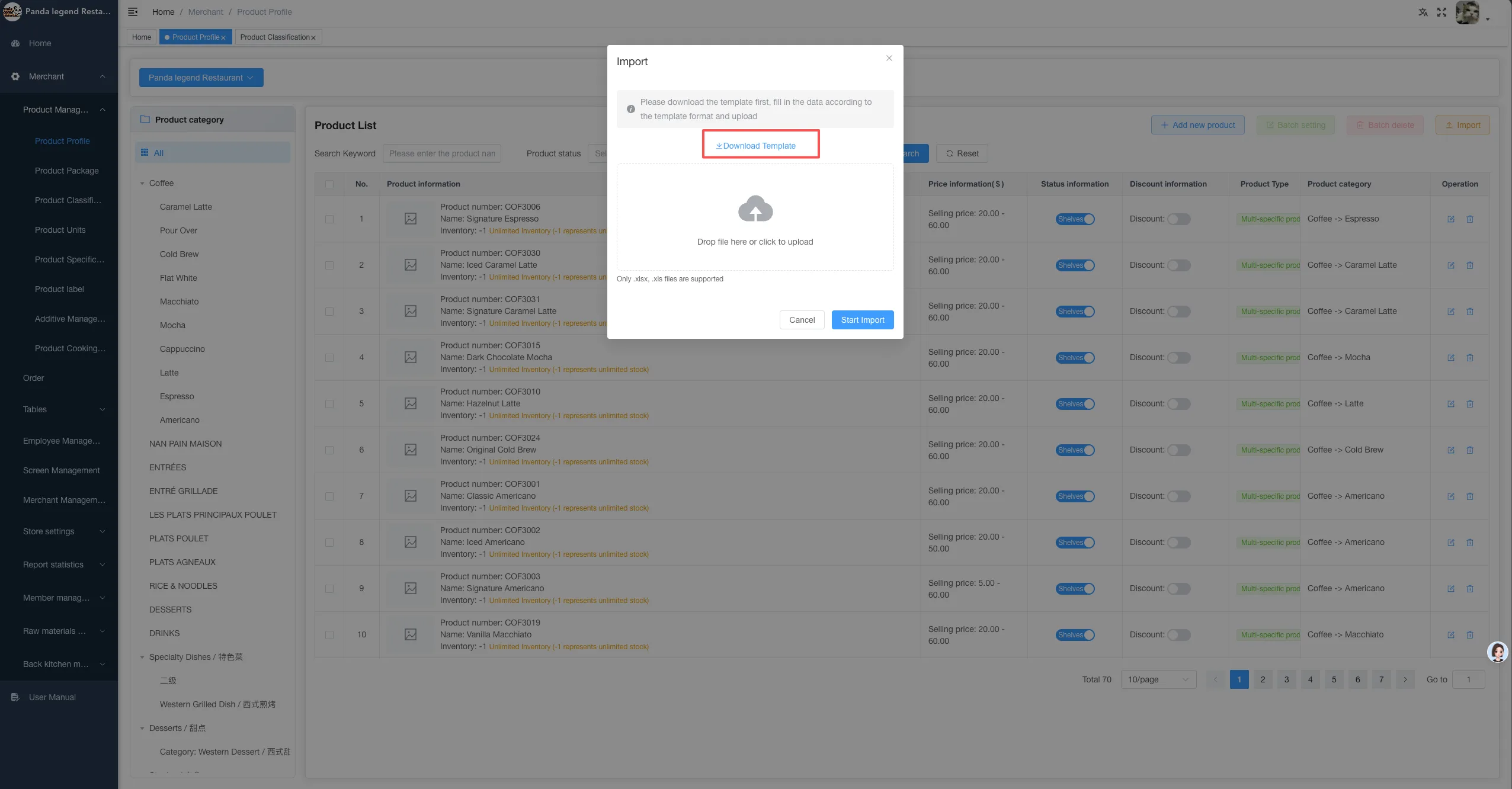Screen dimensions: 1512x789
Task: Collapse the Product Management submenu
Action: coord(59,110)
